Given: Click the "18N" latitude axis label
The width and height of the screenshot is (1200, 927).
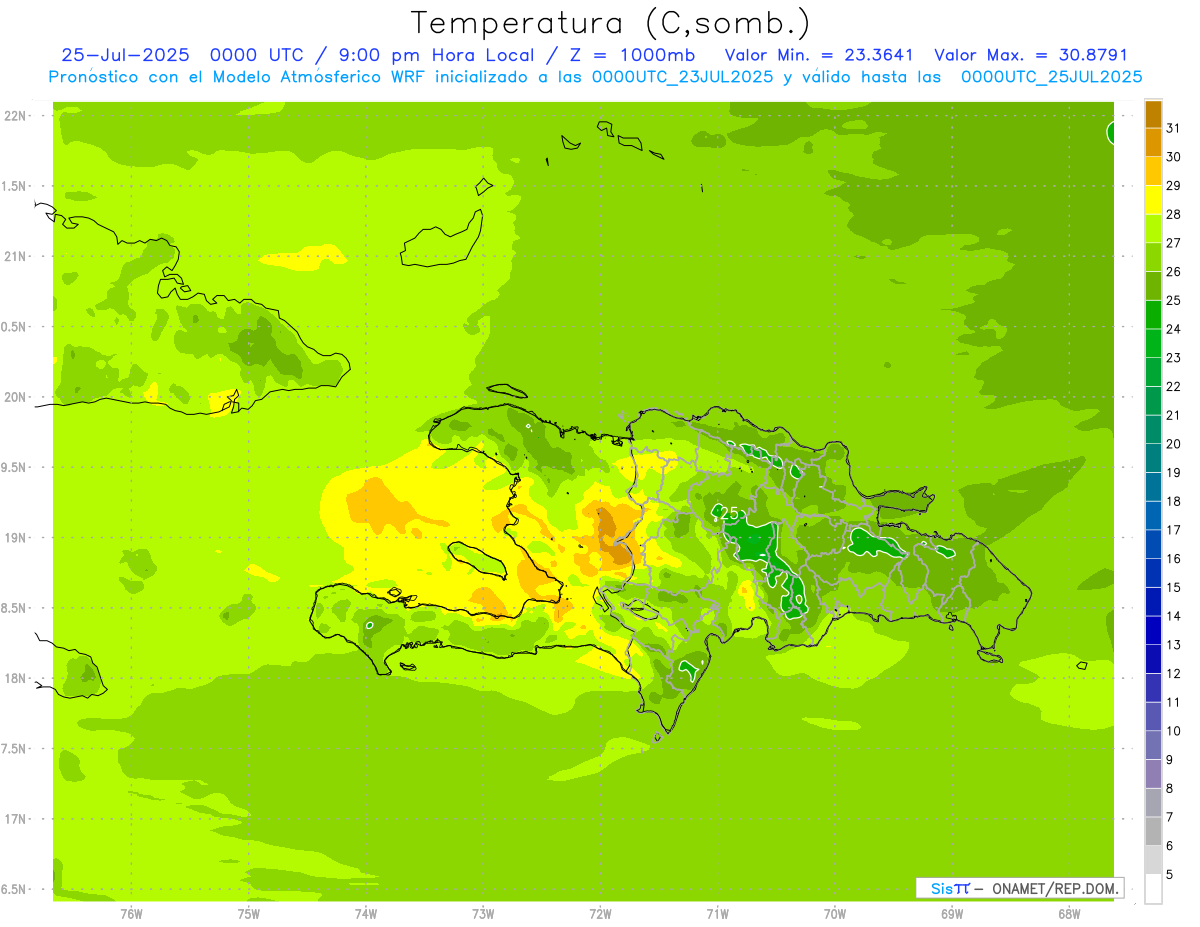Looking at the screenshot, I should pos(15,678).
